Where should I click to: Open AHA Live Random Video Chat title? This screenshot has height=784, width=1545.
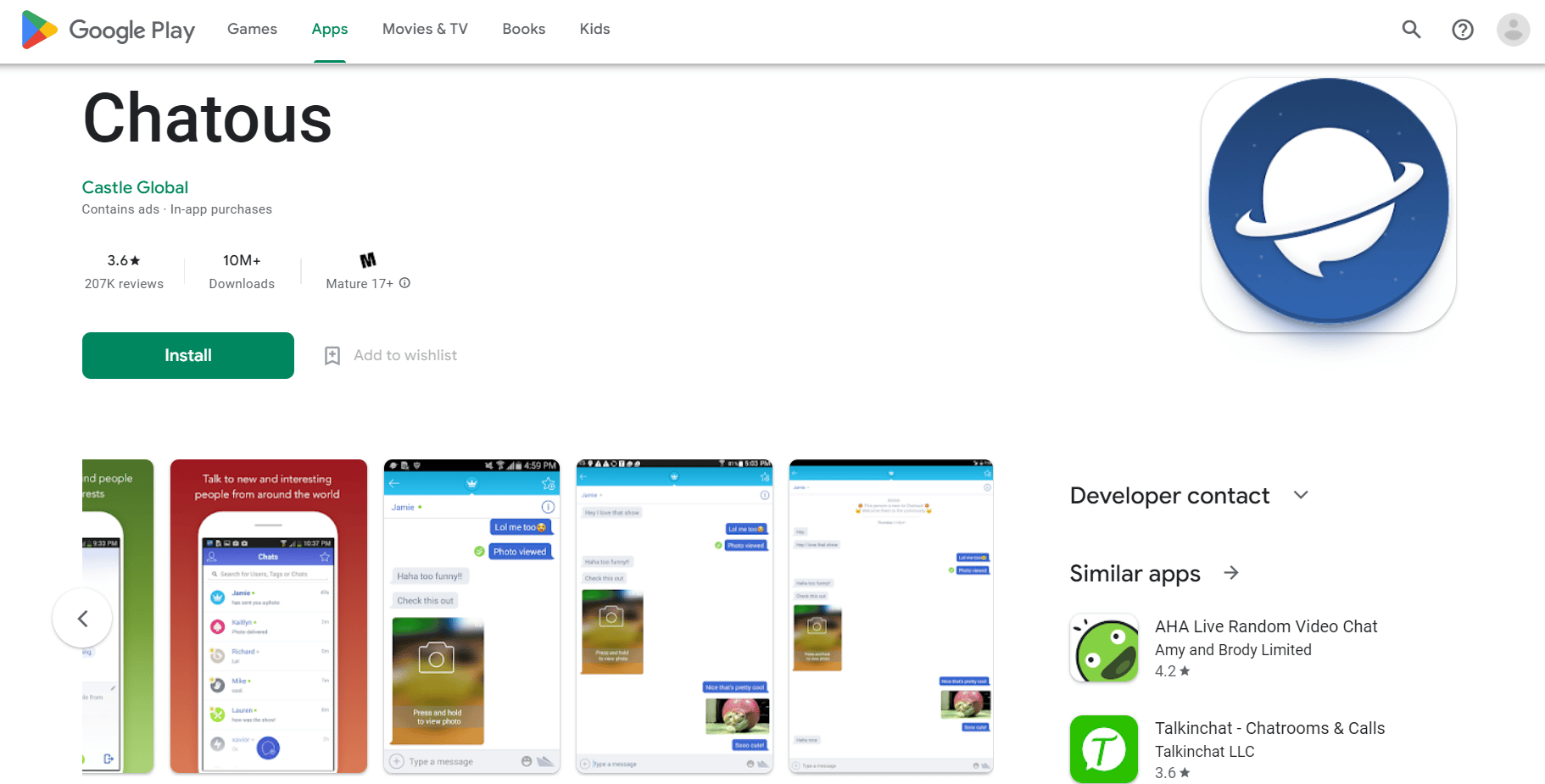tap(1266, 626)
